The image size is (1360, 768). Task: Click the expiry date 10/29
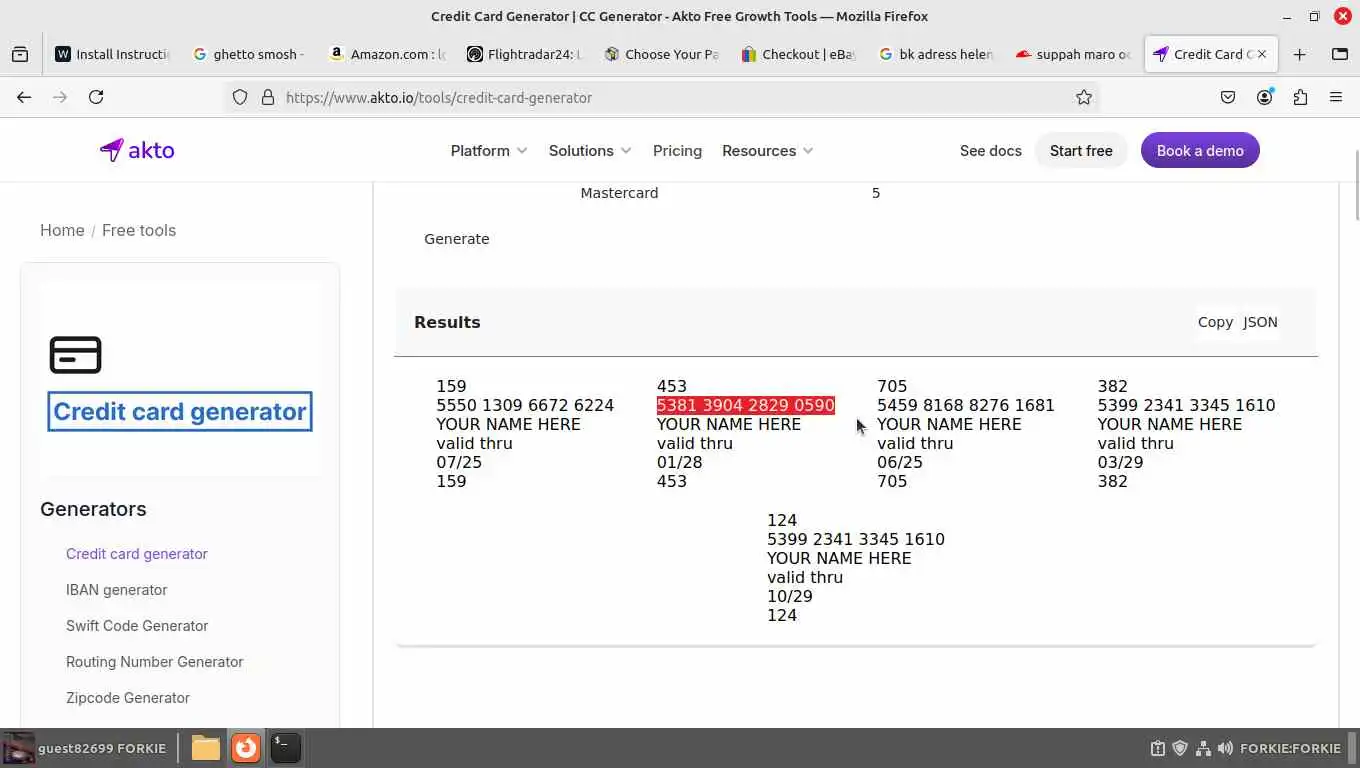(x=790, y=596)
